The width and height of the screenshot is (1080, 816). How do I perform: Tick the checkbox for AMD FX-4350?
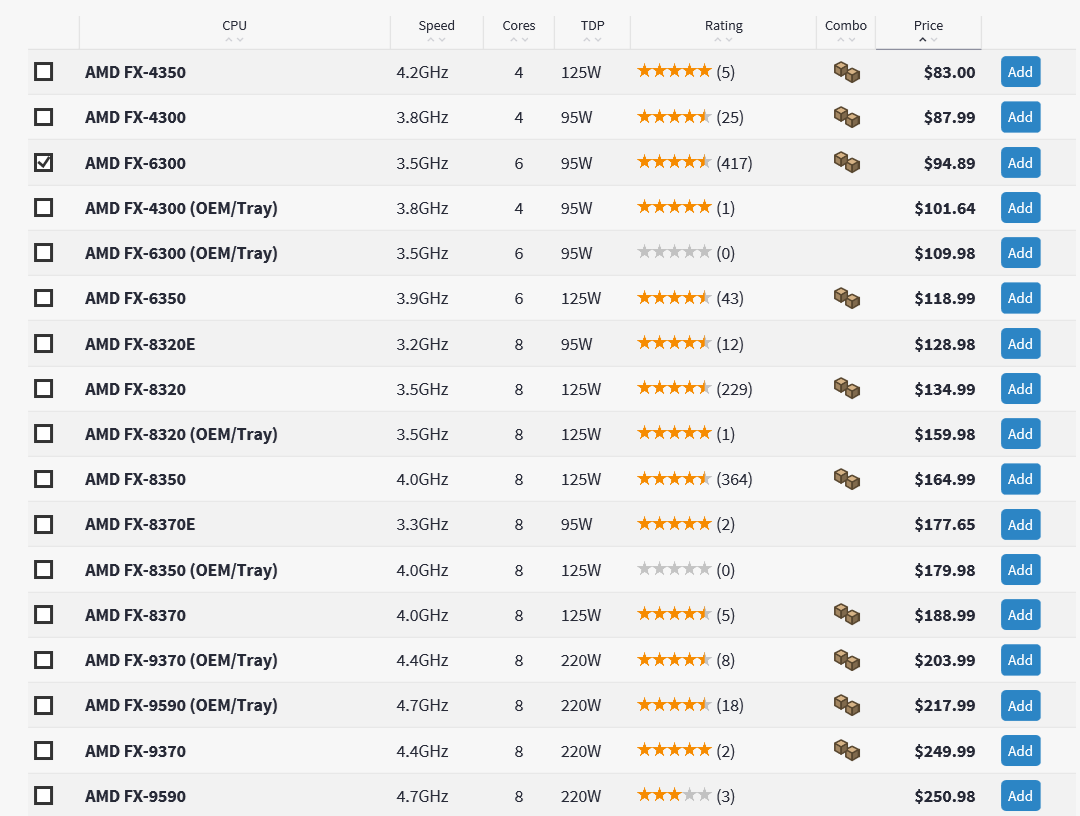[x=44, y=72]
